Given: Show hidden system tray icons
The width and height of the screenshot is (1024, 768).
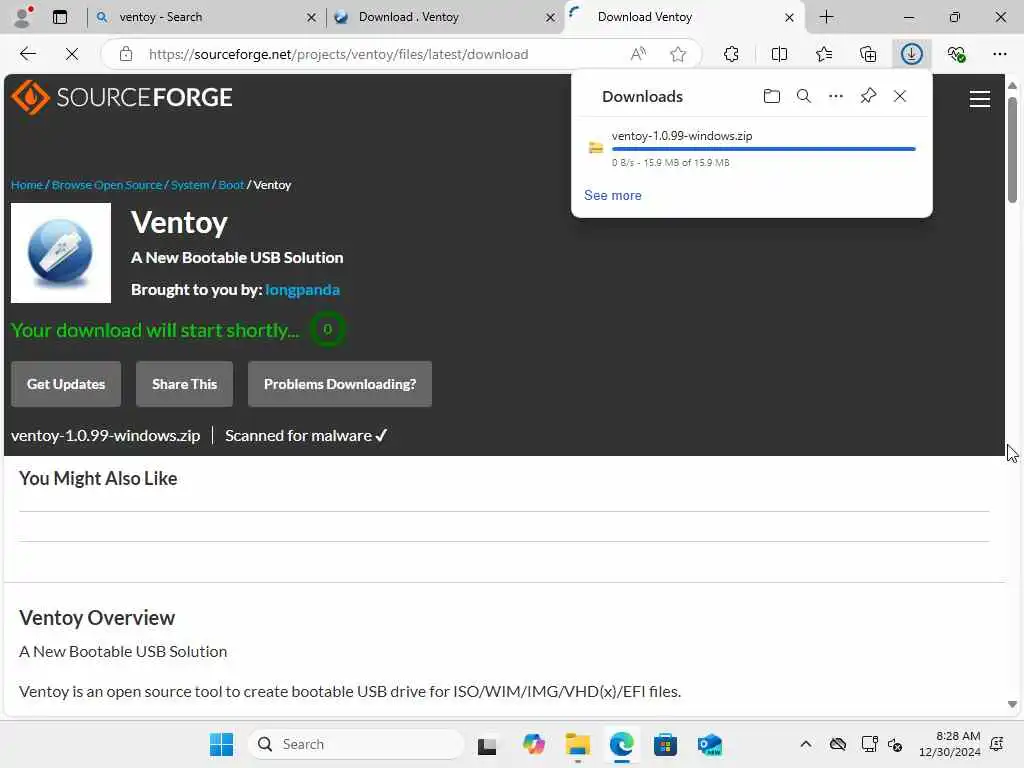Looking at the screenshot, I should tap(806, 744).
